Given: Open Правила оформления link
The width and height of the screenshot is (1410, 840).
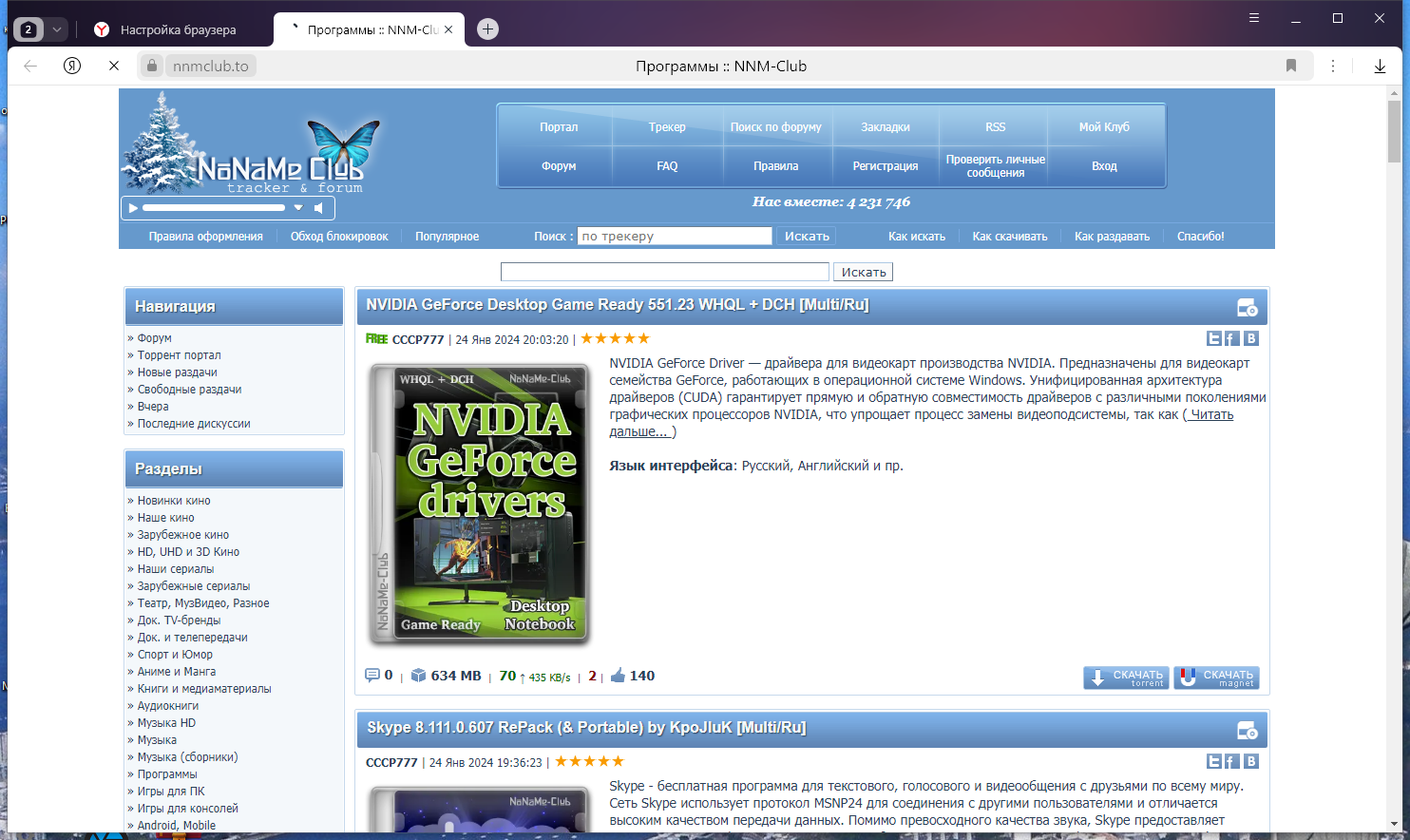Looking at the screenshot, I should click(205, 236).
